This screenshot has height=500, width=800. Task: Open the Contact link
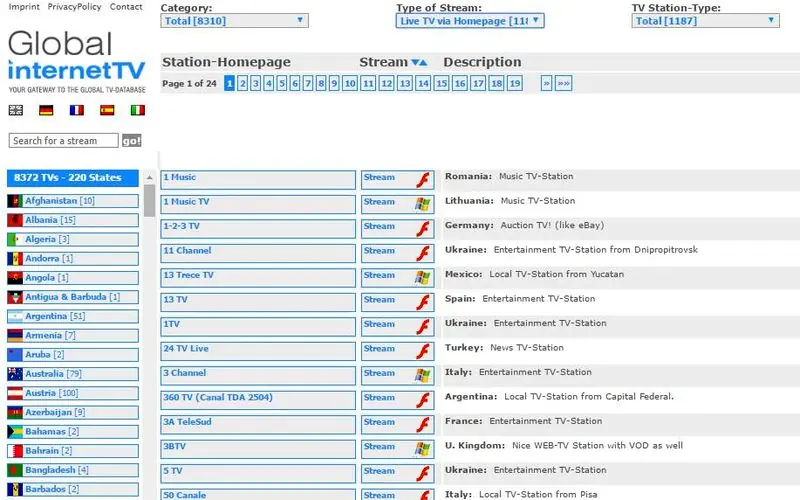pyautogui.click(x=126, y=7)
